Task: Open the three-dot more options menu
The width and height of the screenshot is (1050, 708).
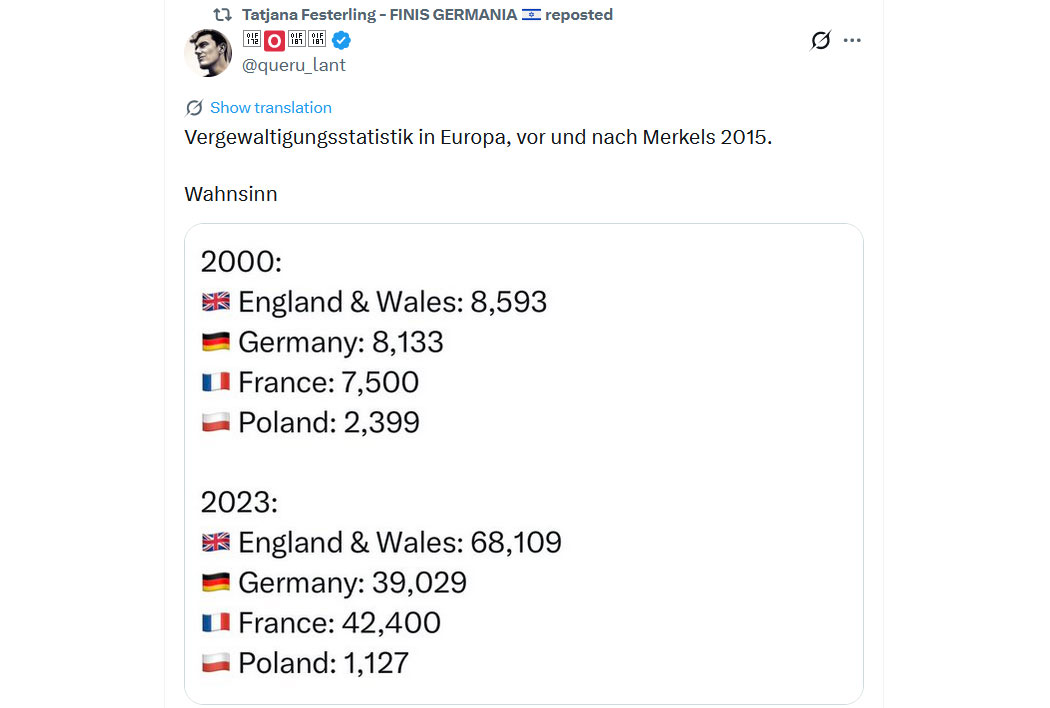Action: (852, 41)
